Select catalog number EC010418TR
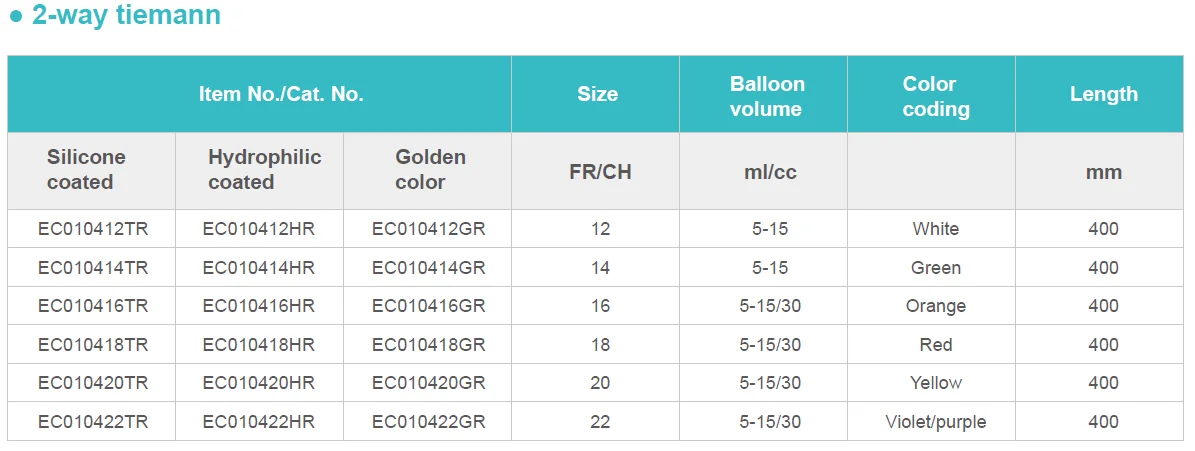 coord(93,345)
